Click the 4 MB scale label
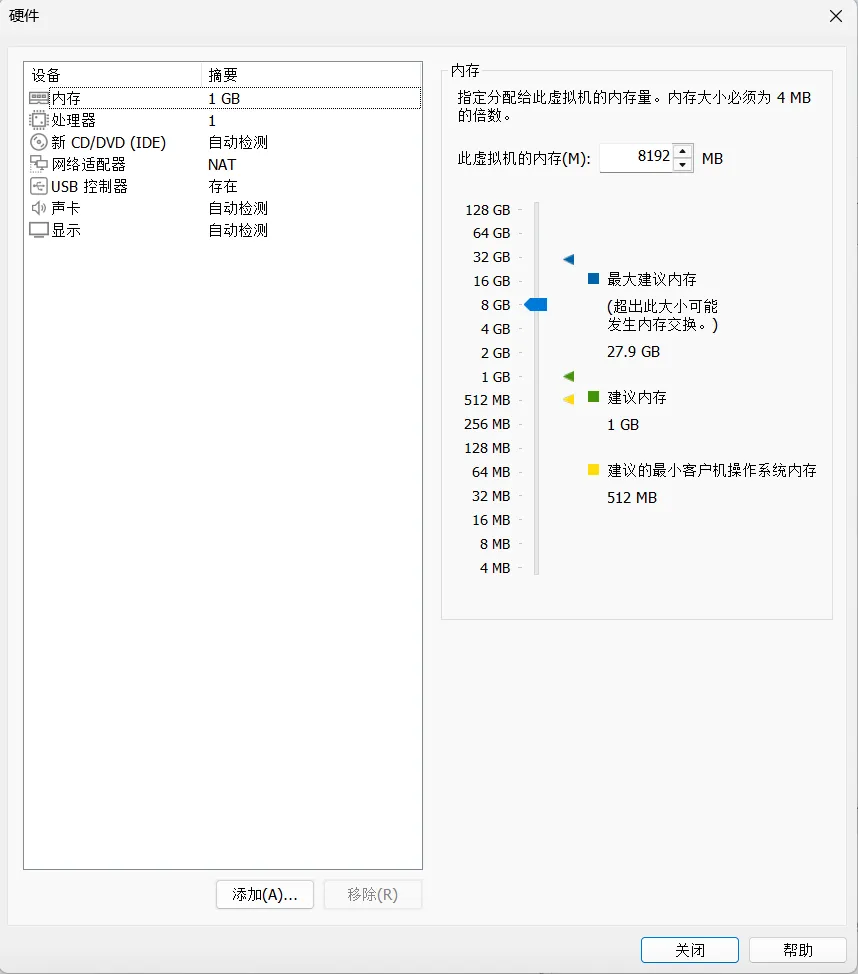 (495, 568)
